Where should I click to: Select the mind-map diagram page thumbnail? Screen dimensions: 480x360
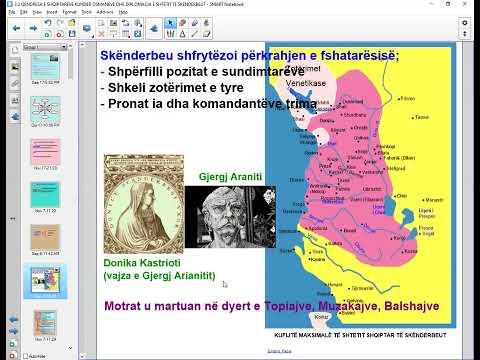pyautogui.click(x=45, y=110)
